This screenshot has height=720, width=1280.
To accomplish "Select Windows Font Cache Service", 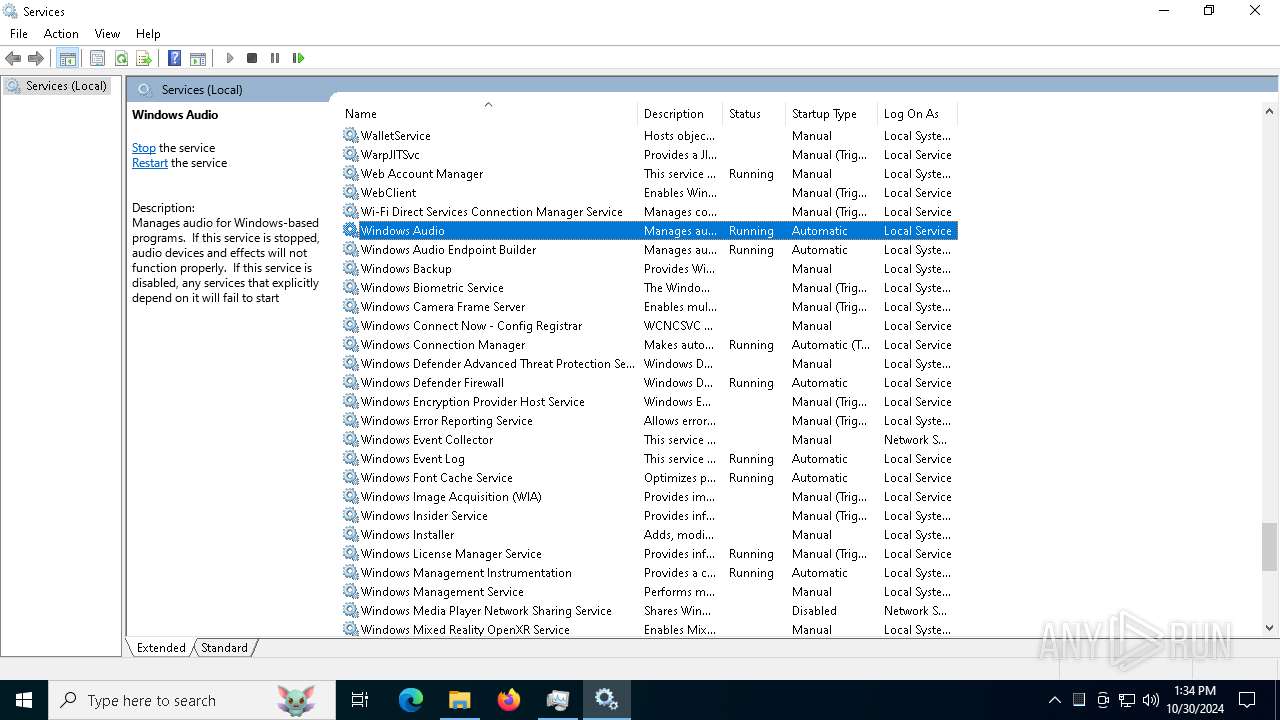I will coord(649,478).
